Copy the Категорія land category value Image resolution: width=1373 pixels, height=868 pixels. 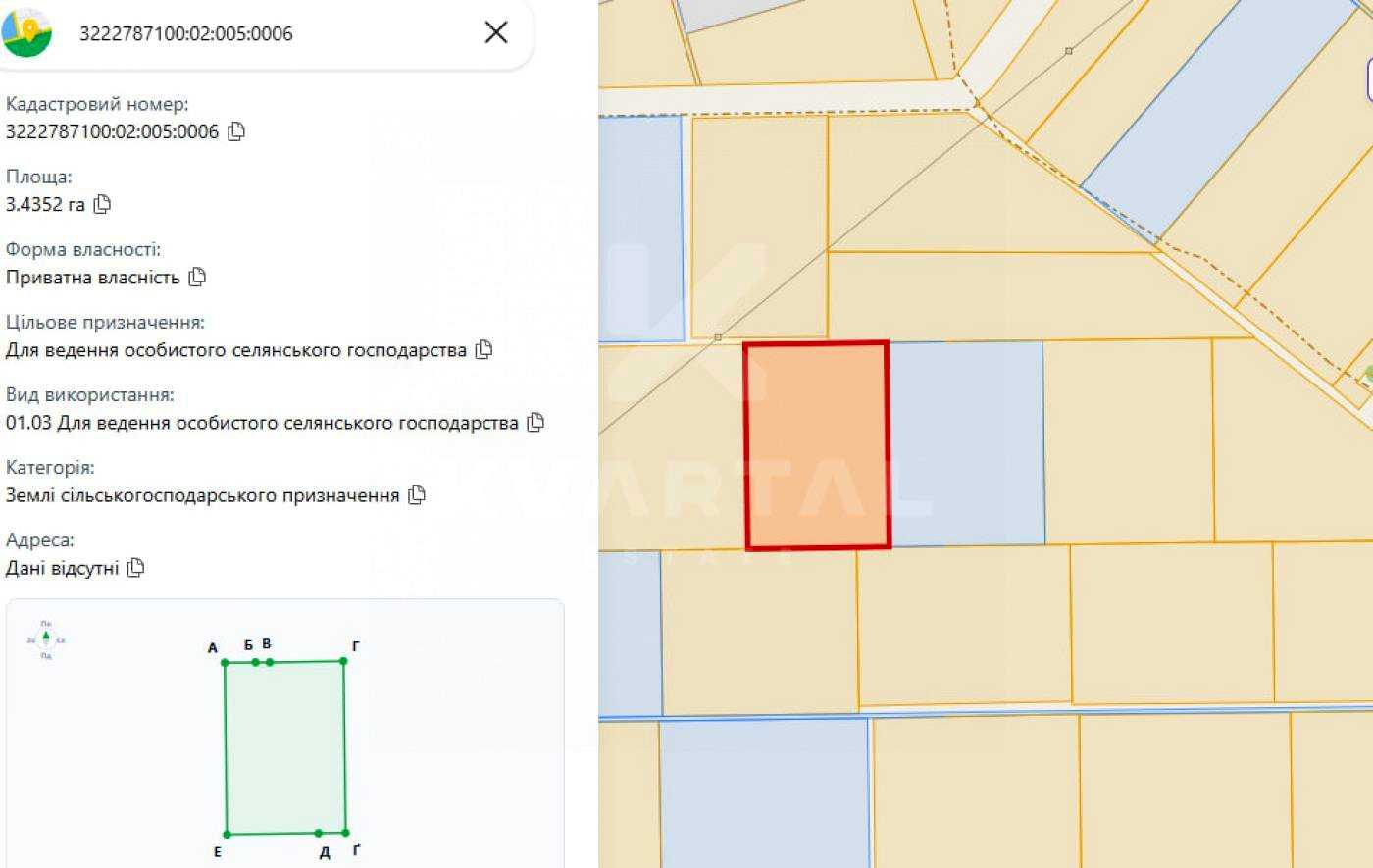point(417,494)
